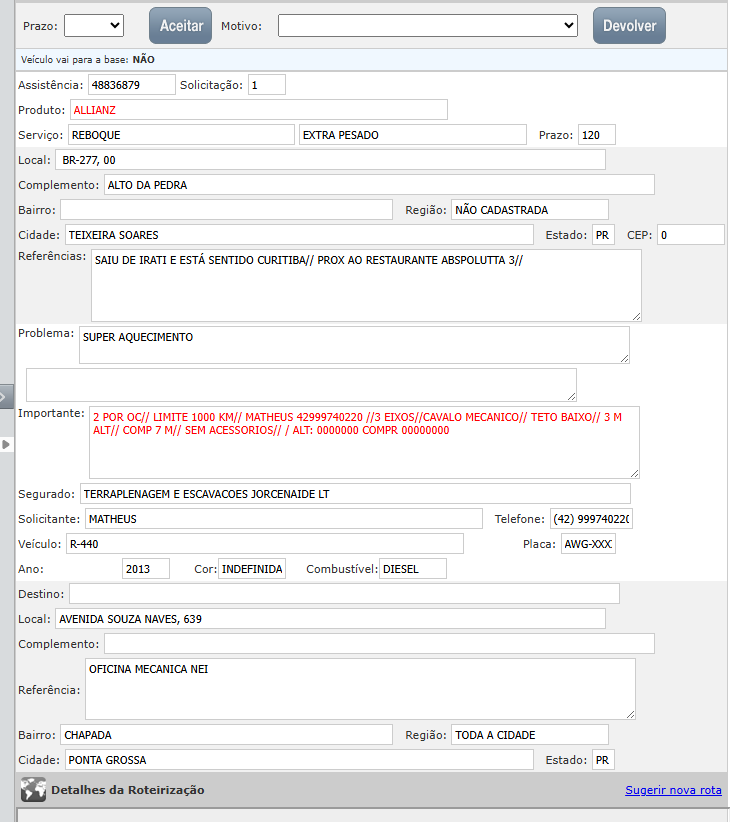Click the CEP field
Image resolution: width=730 pixels, height=822 pixels.
pos(691,235)
